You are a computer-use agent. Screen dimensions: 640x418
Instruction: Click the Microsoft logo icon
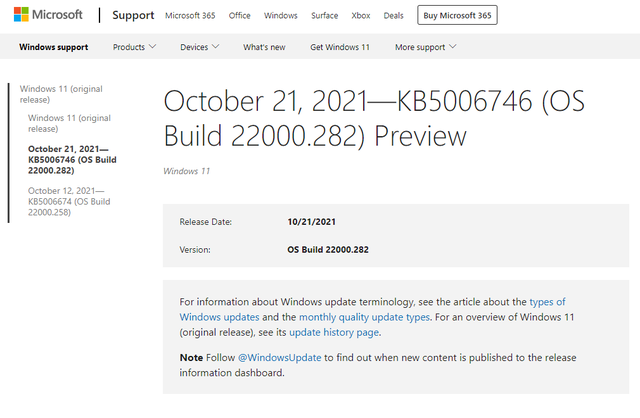point(21,15)
